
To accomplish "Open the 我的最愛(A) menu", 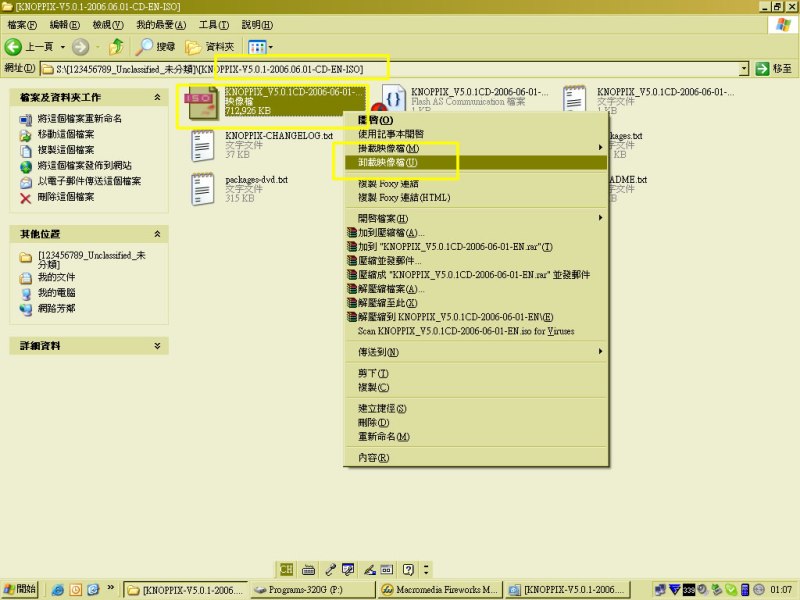I will [161, 25].
